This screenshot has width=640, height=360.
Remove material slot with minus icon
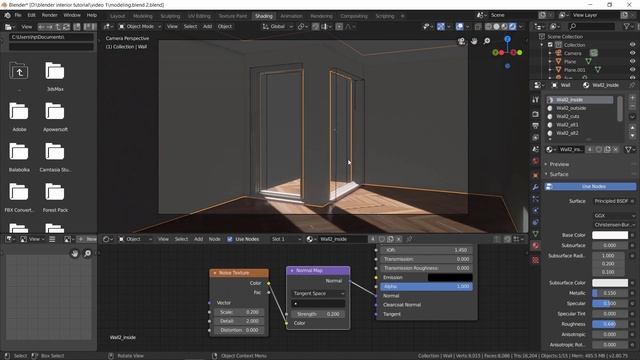coord(632,106)
